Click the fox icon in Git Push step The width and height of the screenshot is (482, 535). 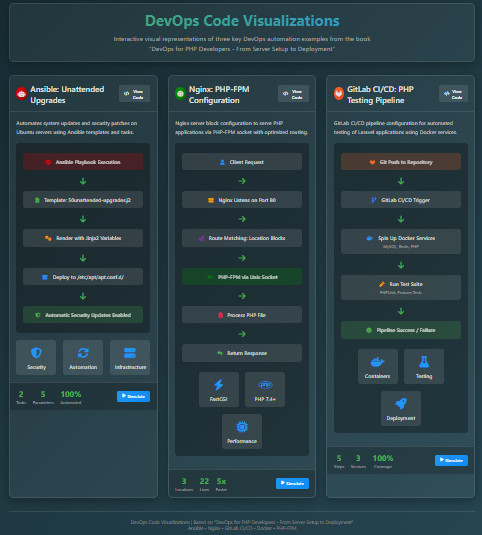[x=373, y=162]
